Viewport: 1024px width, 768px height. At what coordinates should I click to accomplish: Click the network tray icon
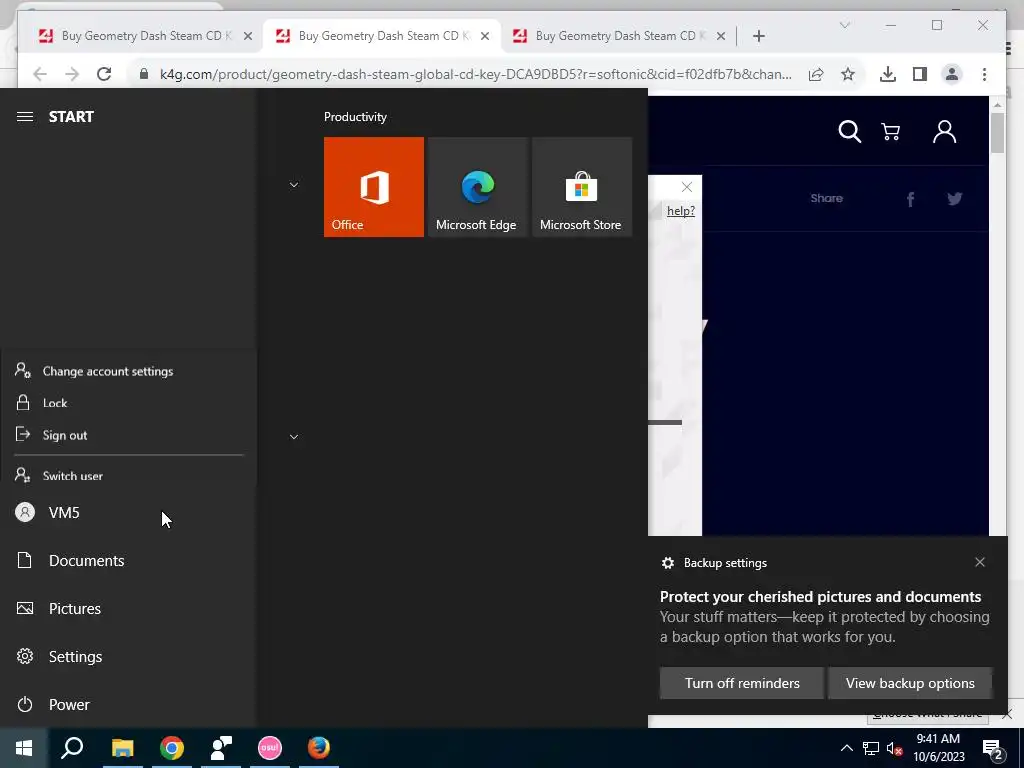871,748
